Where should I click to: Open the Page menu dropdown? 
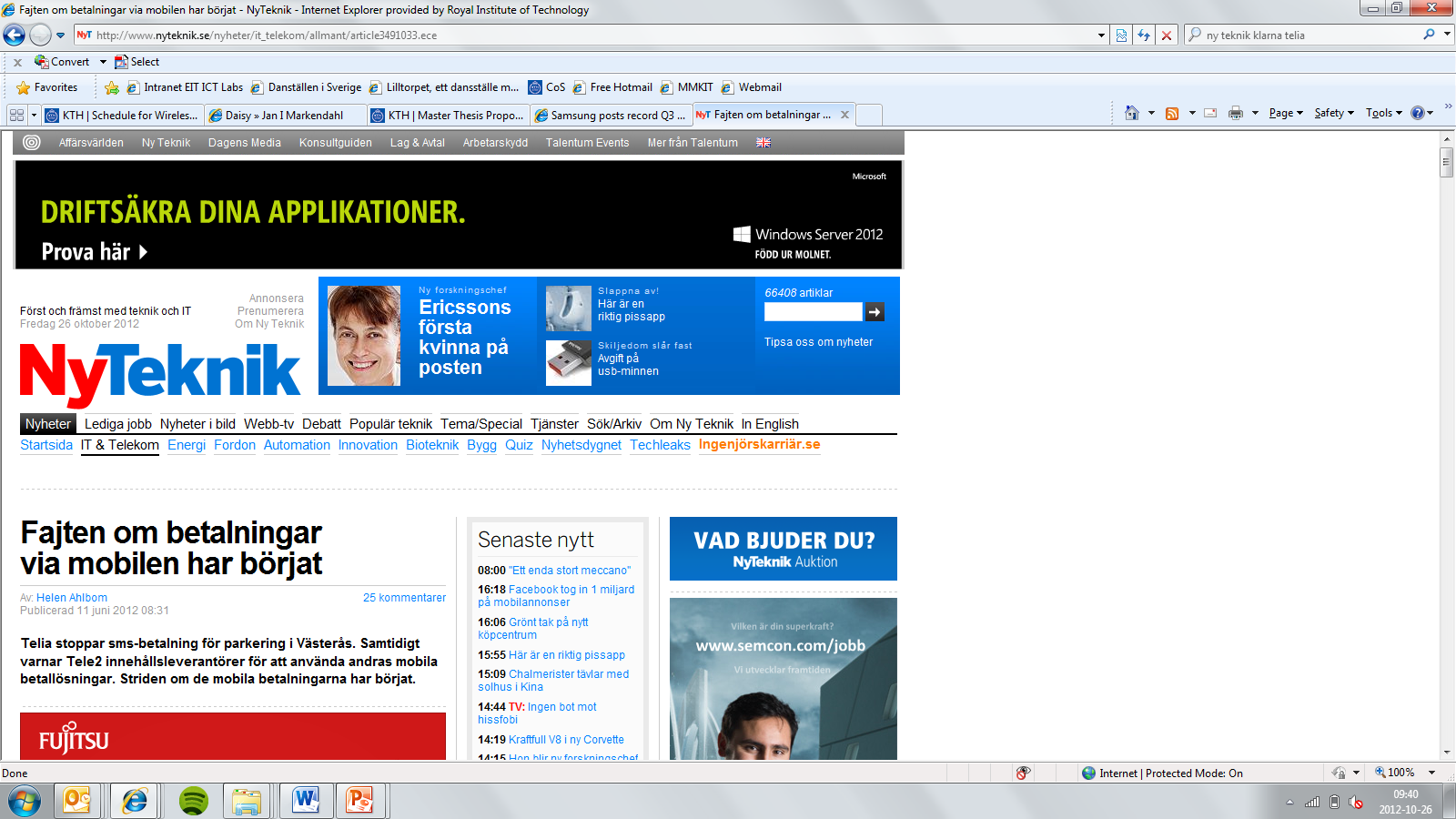tap(1286, 113)
